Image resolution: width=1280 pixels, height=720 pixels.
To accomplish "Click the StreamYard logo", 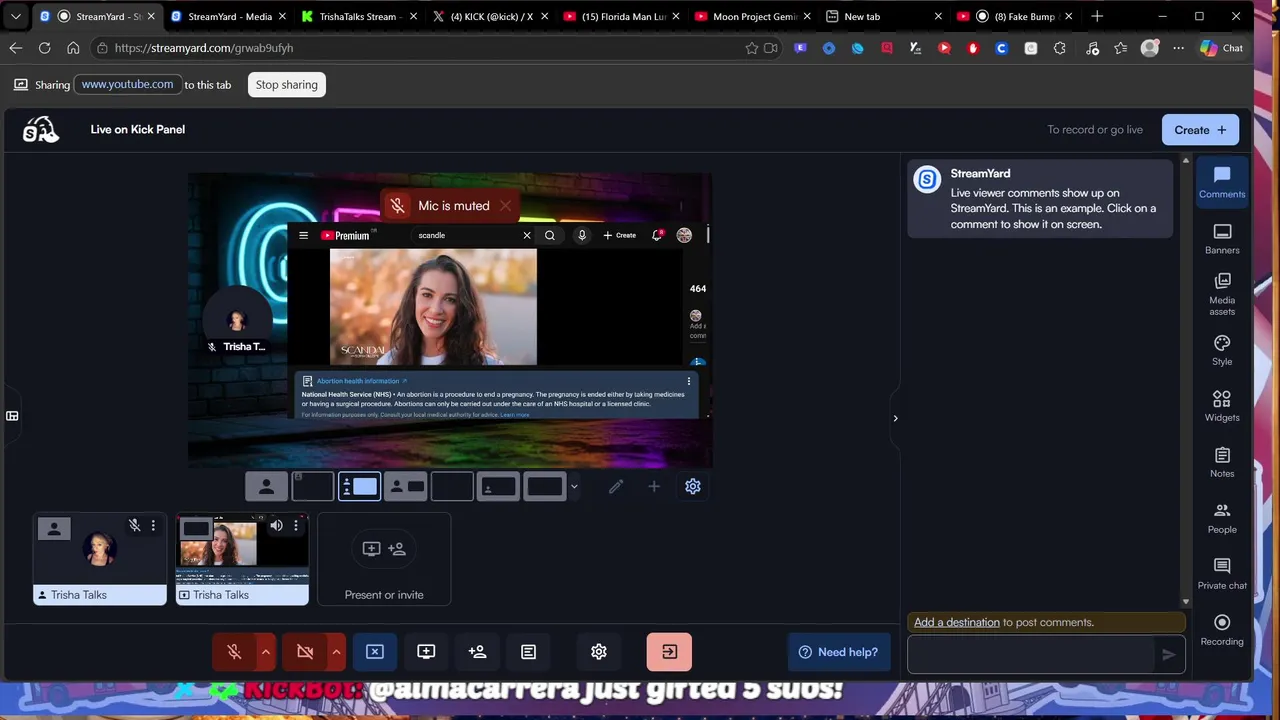I will click(x=41, y=130).
